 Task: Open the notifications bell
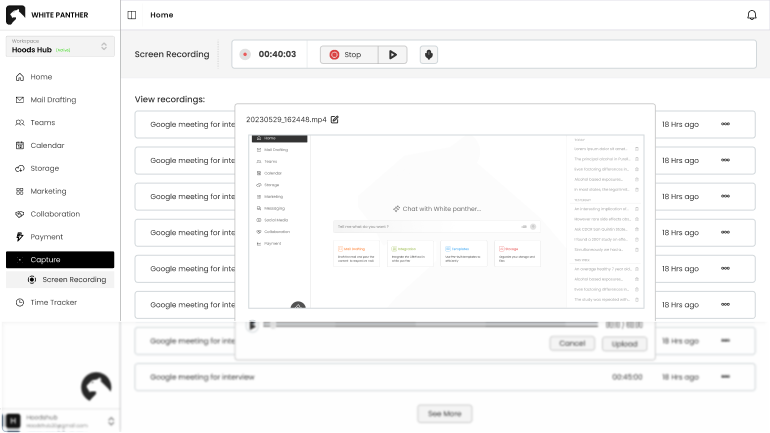coord(752,15)
